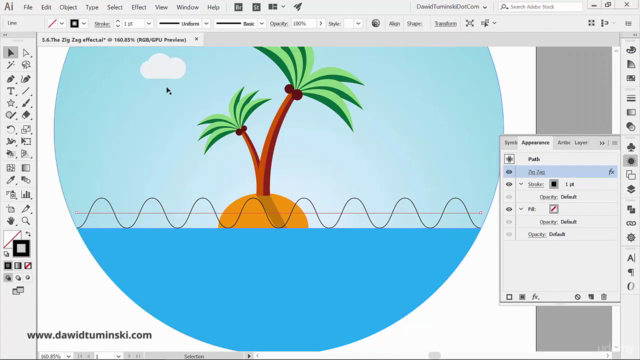This screenshot has width=640, height=360.
Task: Click Align in control bar
Action: (x=394, y=24)
